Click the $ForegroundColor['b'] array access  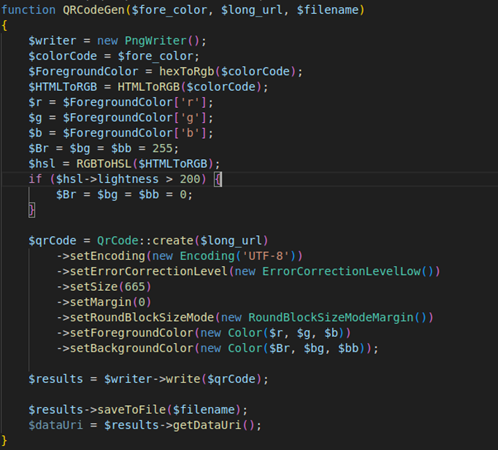135,133
